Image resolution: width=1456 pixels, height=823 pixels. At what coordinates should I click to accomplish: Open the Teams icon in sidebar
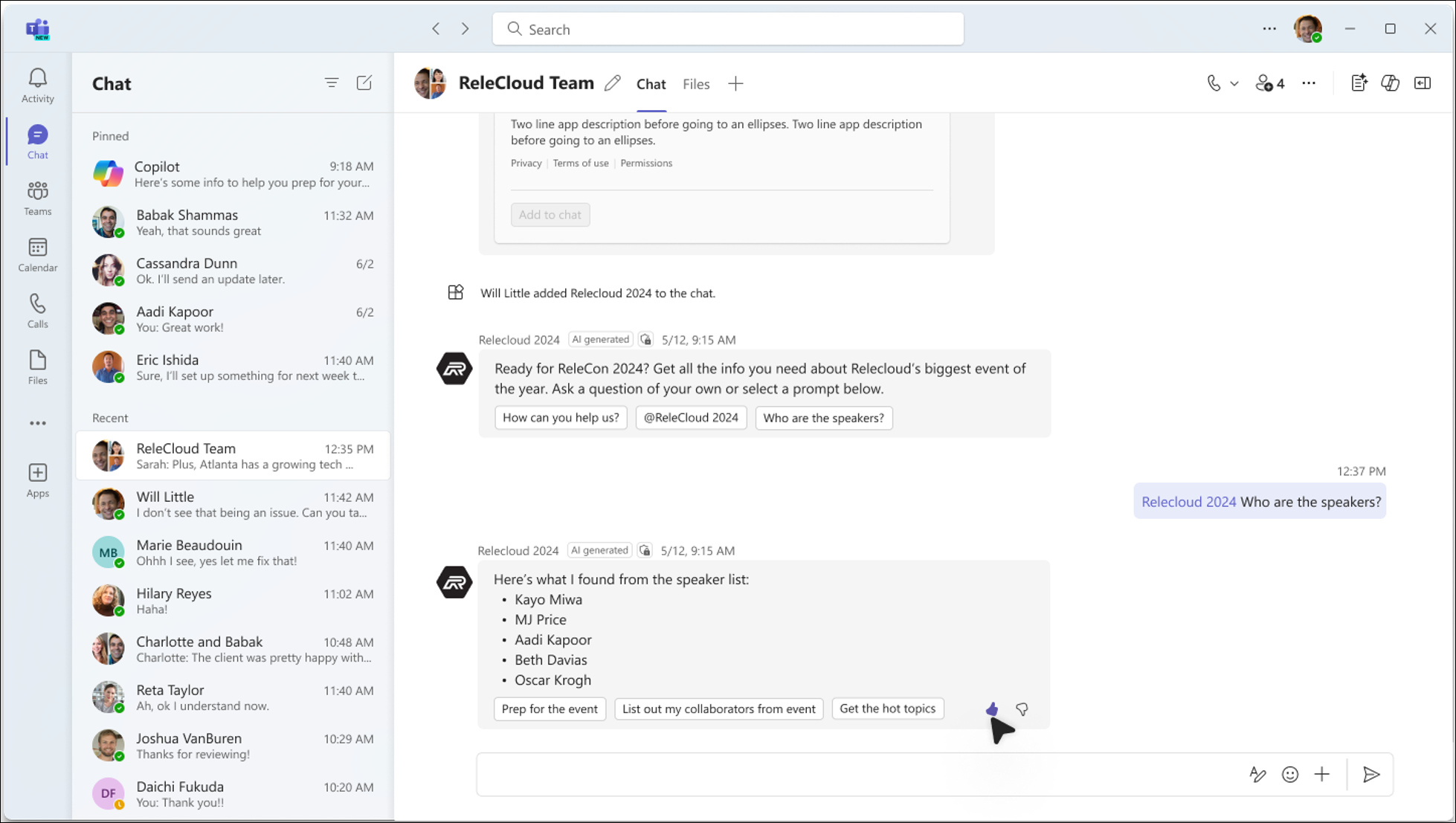coord(37,197)
